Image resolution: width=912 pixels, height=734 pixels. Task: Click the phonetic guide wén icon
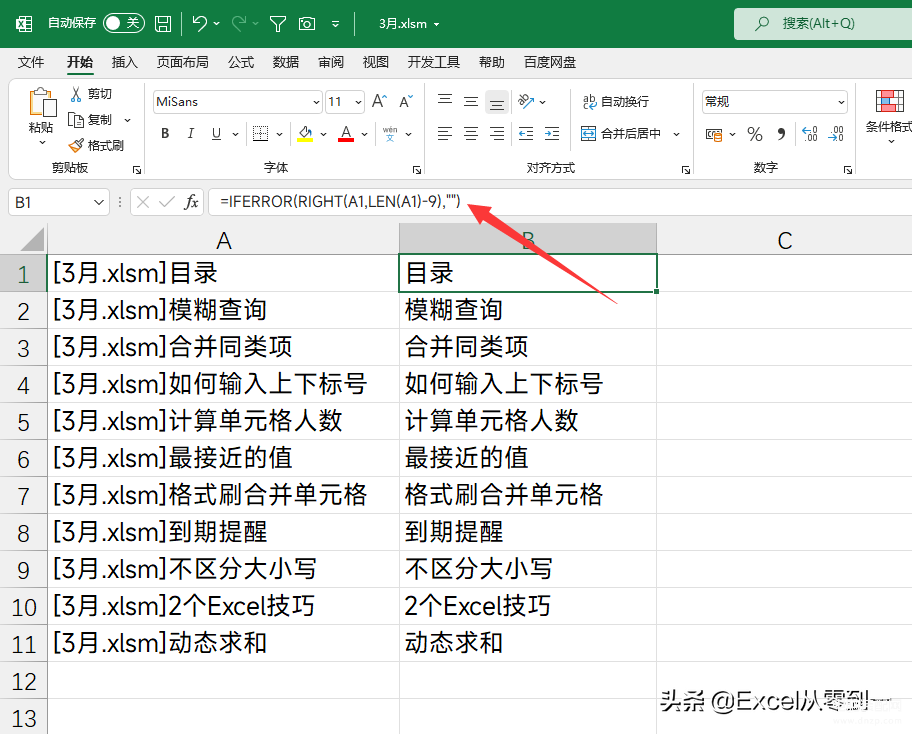click(390, 134)
